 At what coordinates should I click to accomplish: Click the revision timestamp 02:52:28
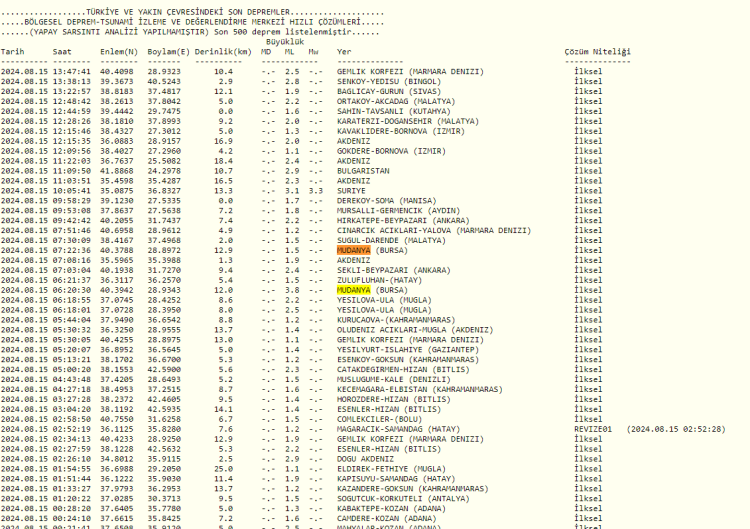pos(704,429)
